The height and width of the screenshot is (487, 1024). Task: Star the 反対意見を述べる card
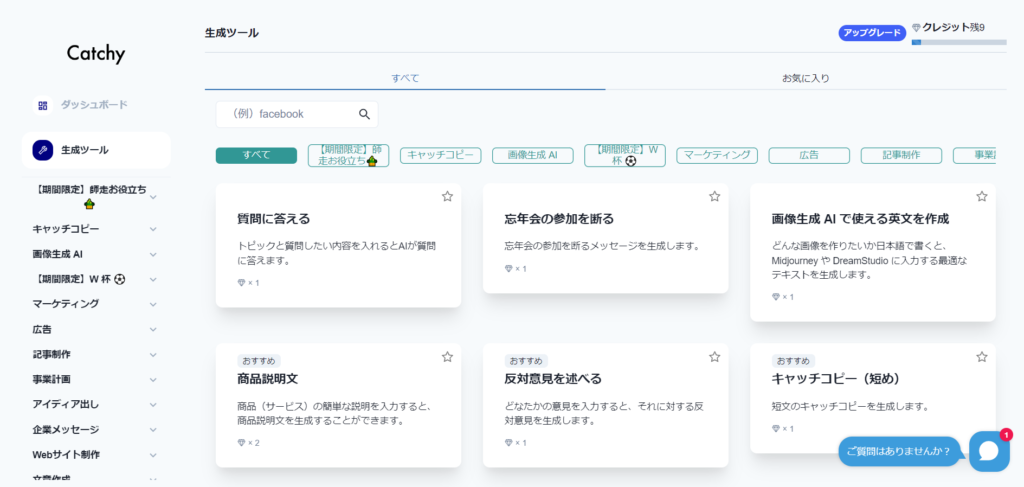click(714, 356)
